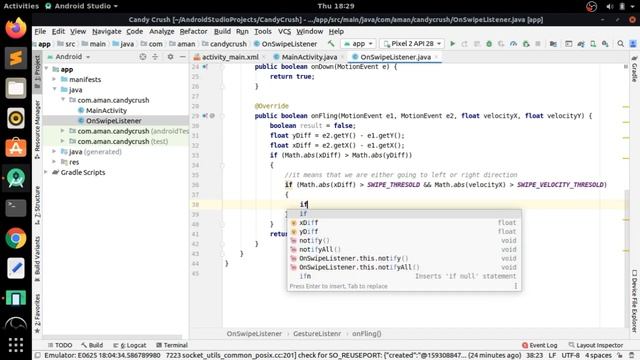The width and height of the screenshot is (640, 360).
Task: Click the Make Project hammer icon
Action: [331, 43]
